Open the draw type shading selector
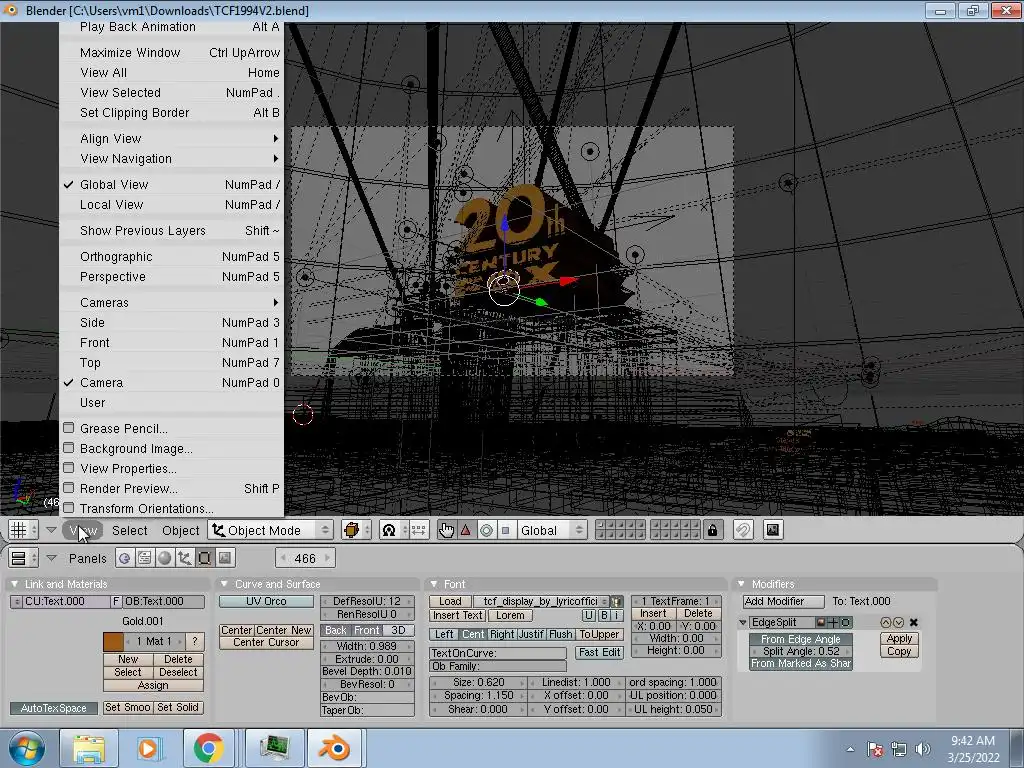1024x768 pixels. click(356, 530)
